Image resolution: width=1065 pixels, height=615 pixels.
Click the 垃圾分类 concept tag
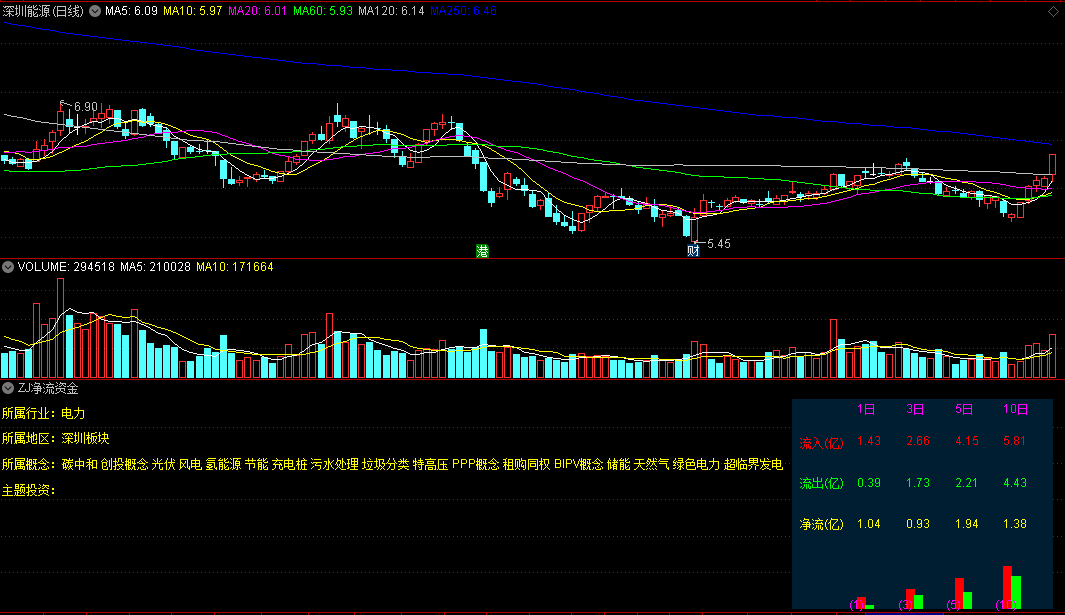point(386,464)
